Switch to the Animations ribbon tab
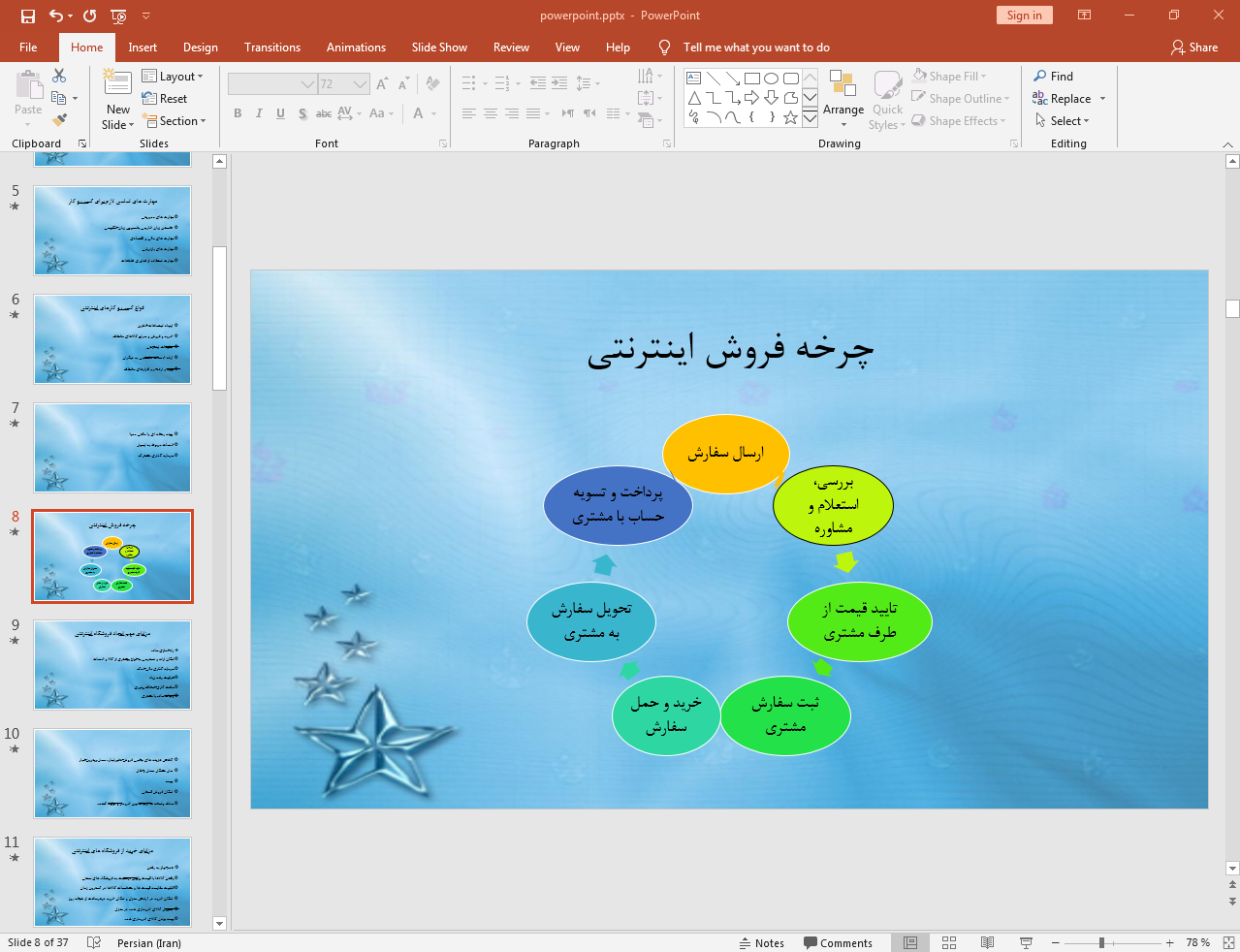Screen dimensions: 1240x952 (356, 48)
